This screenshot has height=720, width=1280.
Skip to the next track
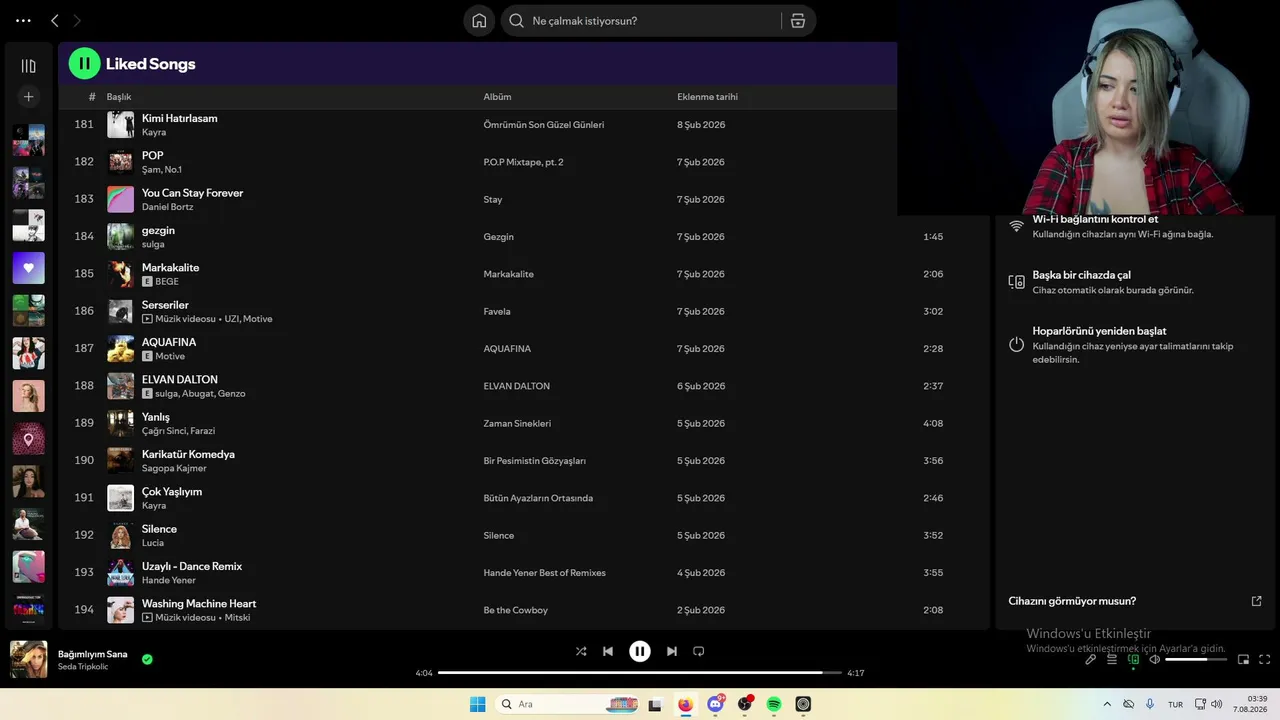672,651
